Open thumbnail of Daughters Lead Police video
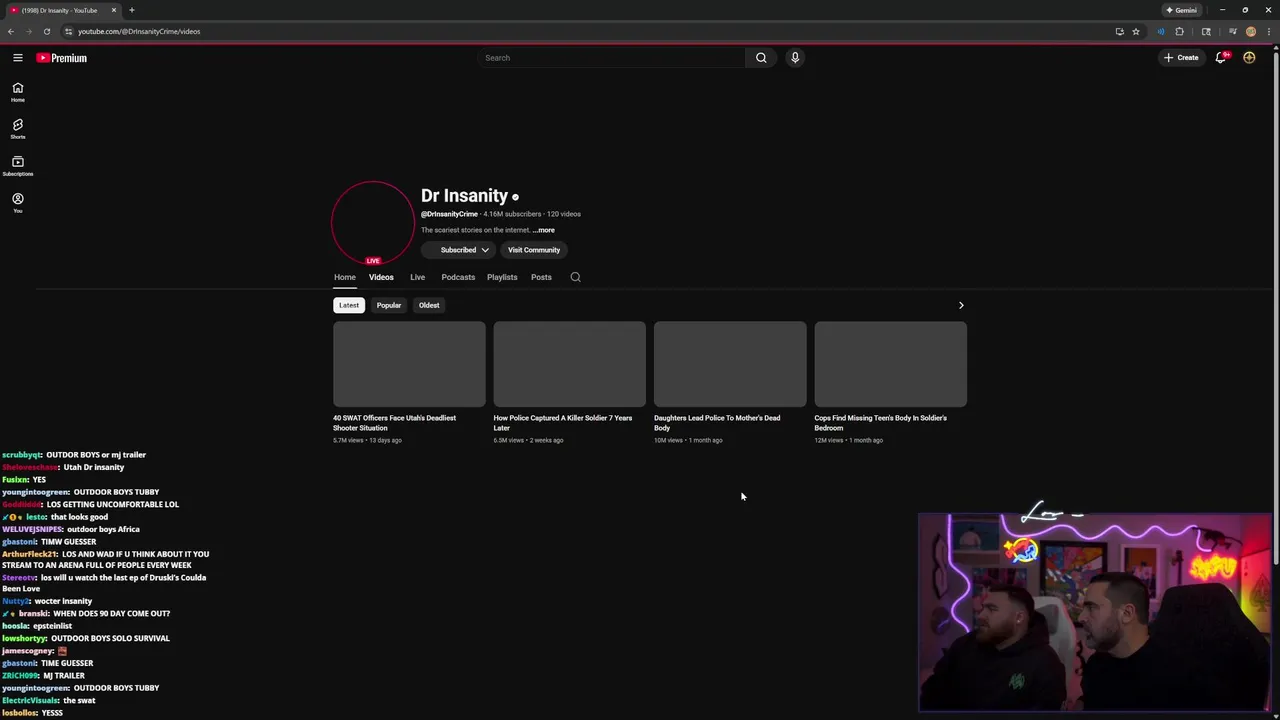 point(730,364)
